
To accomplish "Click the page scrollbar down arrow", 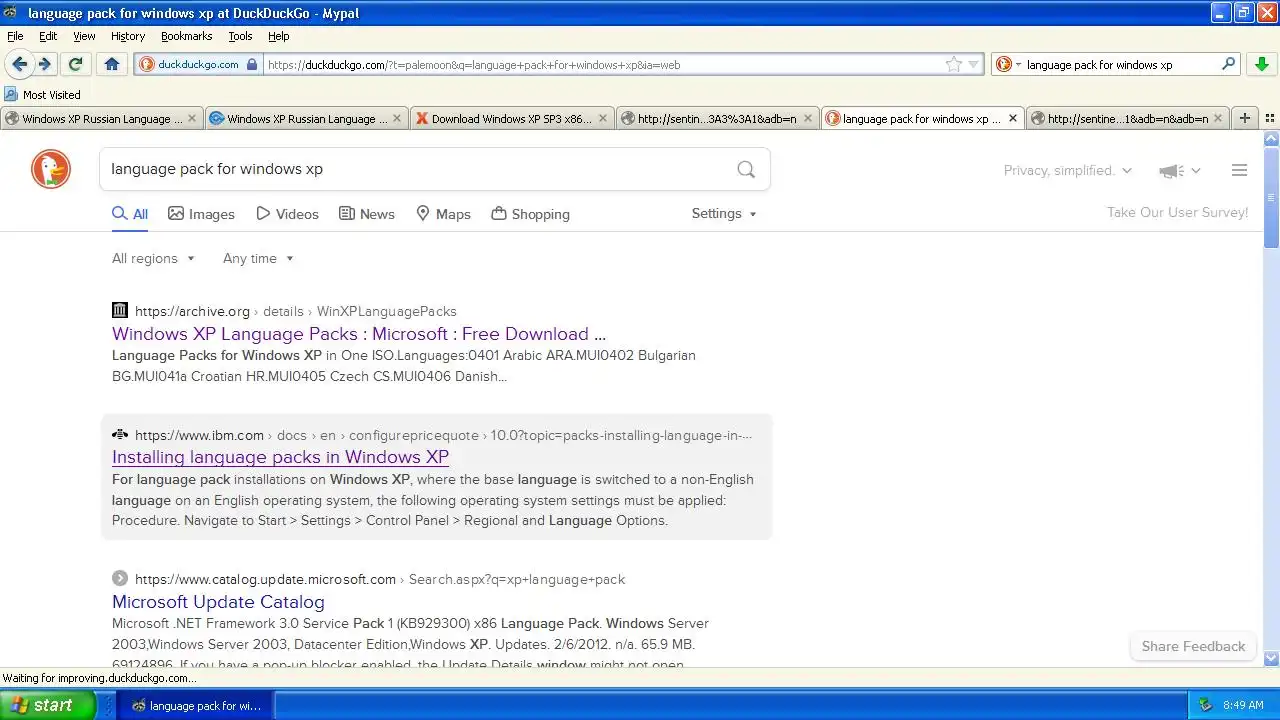I will 1271,658.
